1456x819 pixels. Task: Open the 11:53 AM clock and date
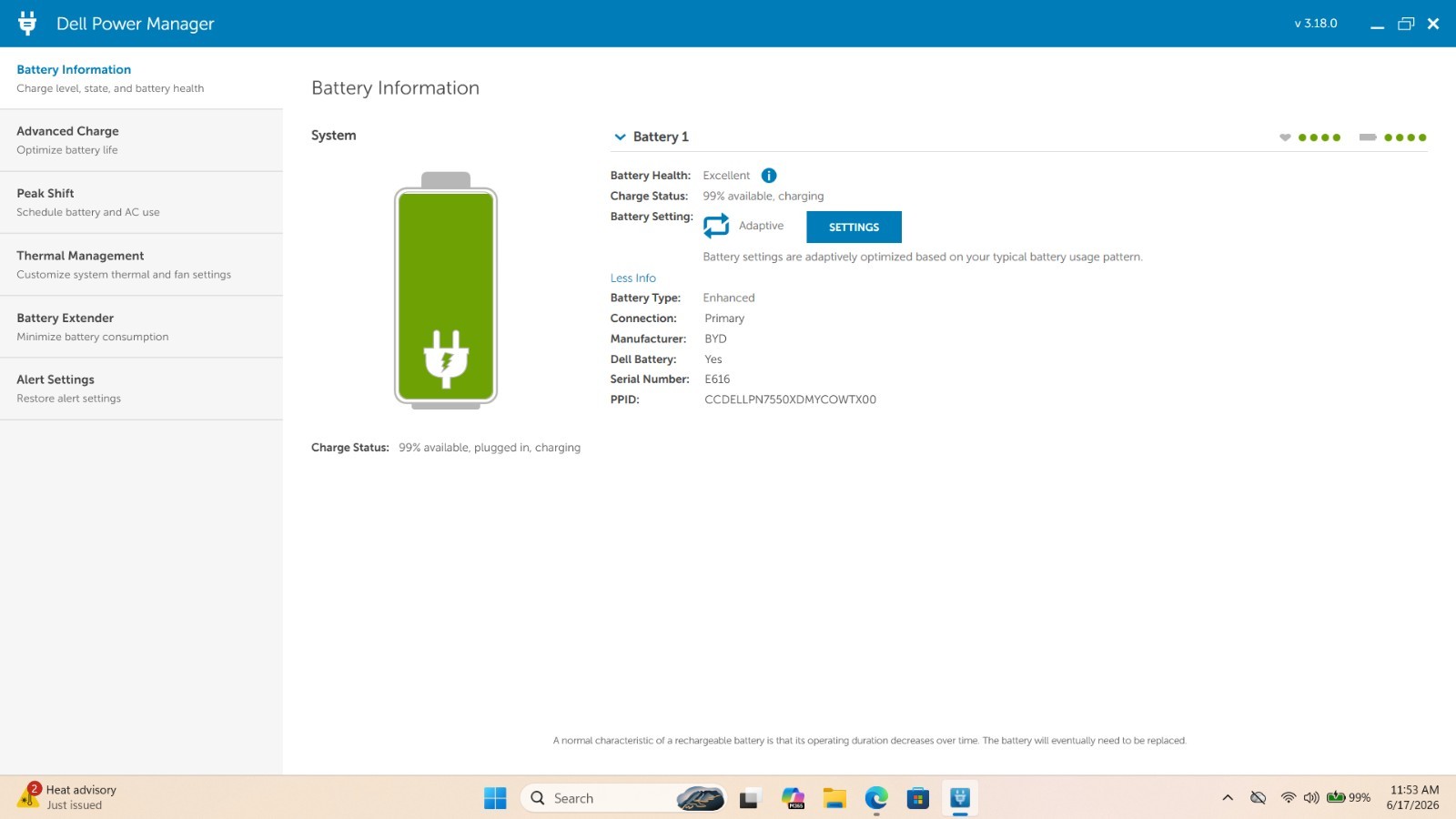click(x=1413, y=797)
